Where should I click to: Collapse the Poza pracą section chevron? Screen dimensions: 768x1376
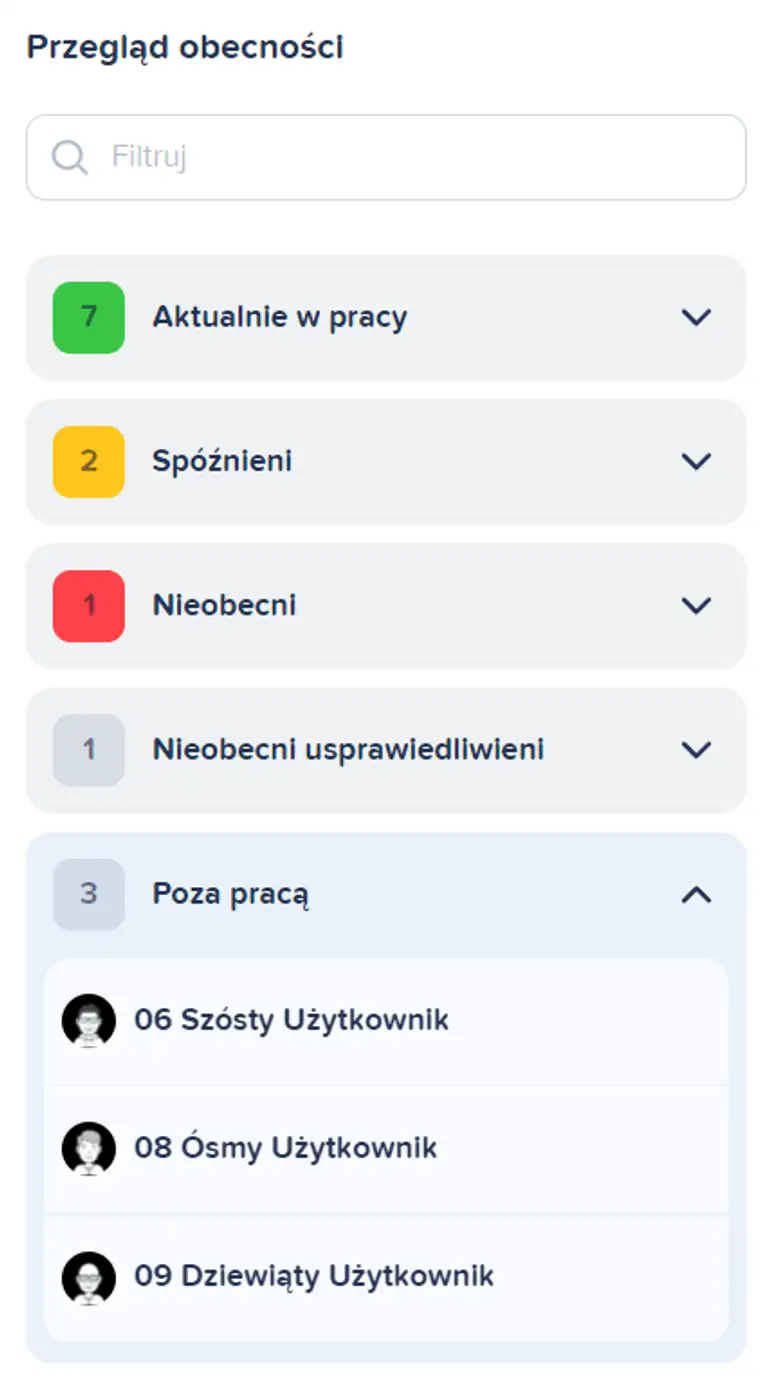click(695, 894)
